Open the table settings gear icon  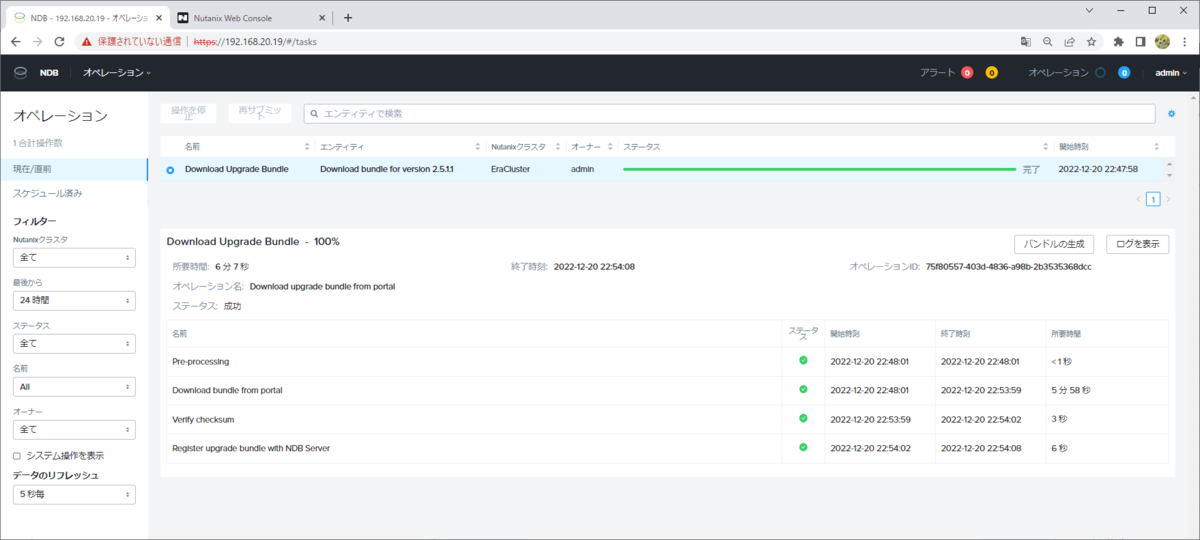(x=1172, y=114)
